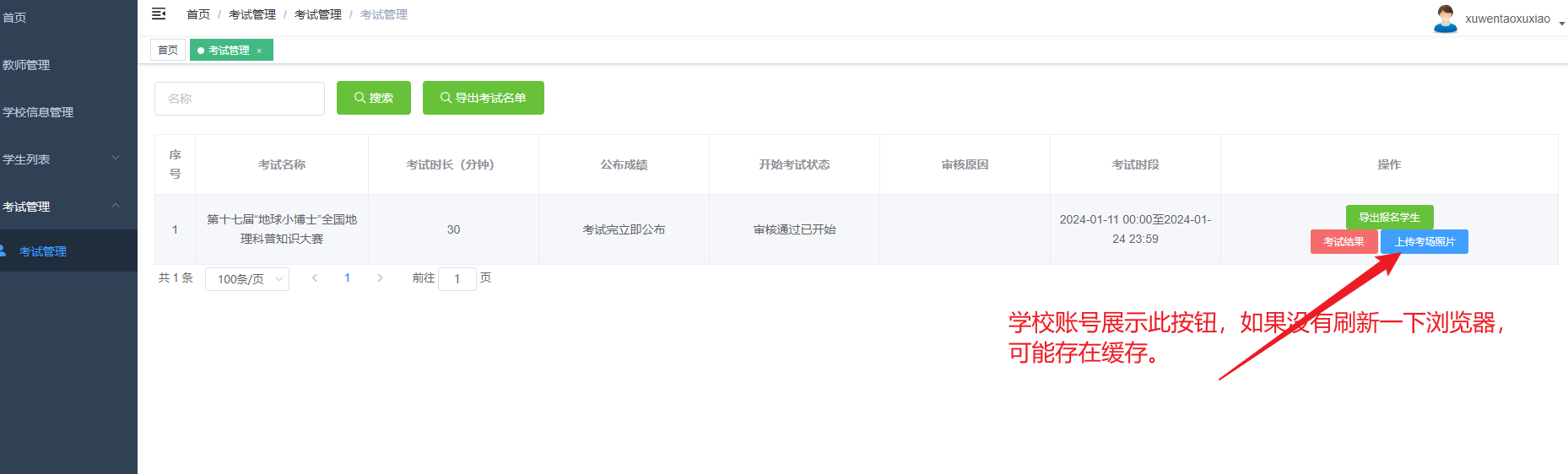The width and height of the screenshot is (1568, 474).
Task: Click the user icon beside 考试管理 submenu
Action: click(x=3, y=250)
